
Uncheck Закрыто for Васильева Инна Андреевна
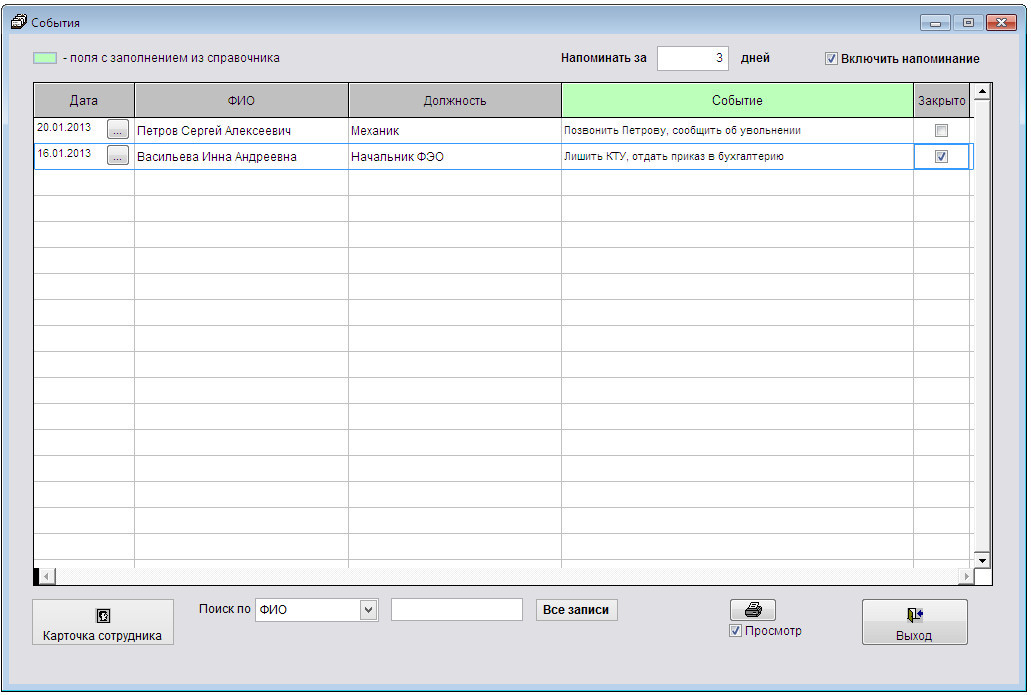click(x=941, y=156)
